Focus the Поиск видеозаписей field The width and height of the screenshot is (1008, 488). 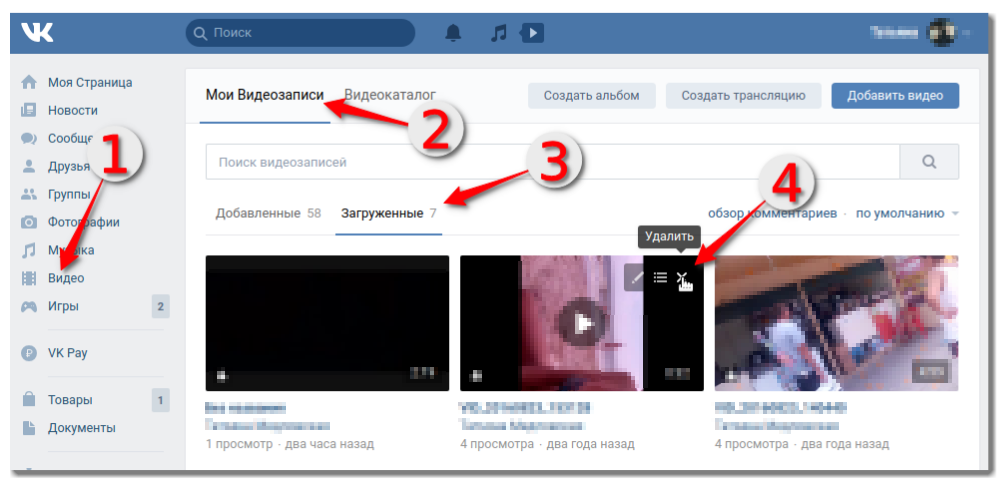[553, 161]
